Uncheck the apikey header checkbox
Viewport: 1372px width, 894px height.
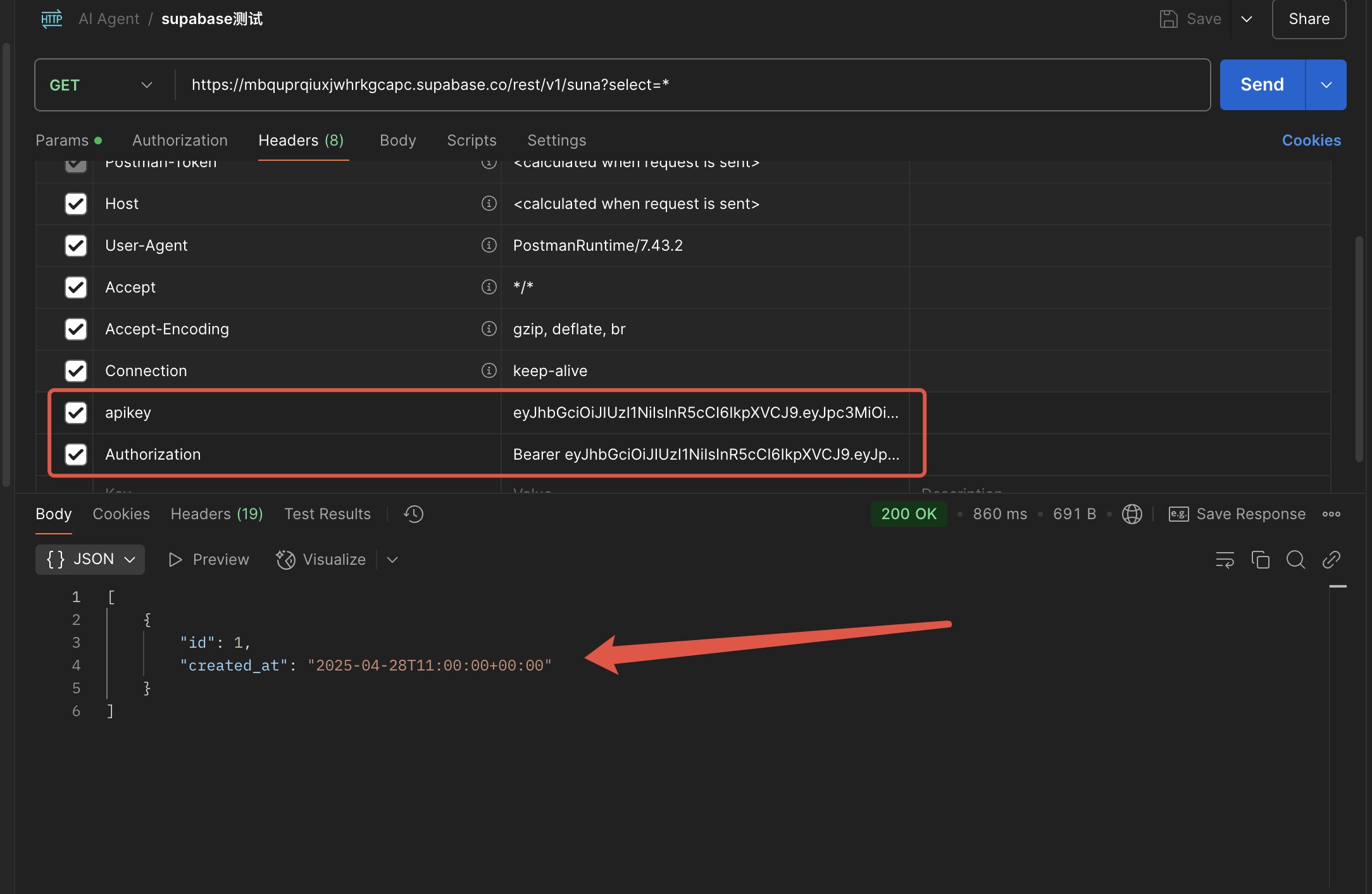click(x=76, y=413)
